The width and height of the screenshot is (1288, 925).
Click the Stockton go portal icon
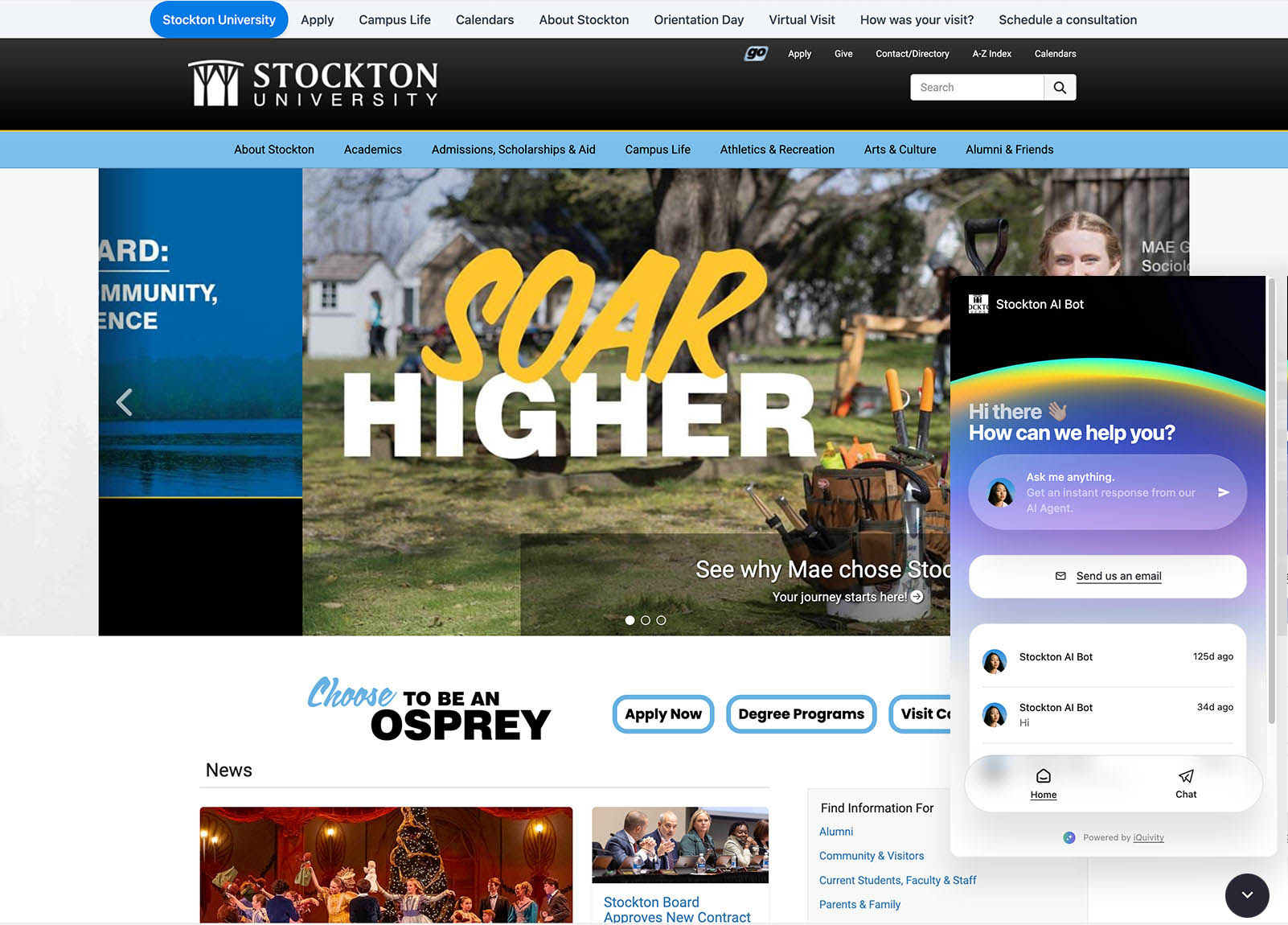755,54
